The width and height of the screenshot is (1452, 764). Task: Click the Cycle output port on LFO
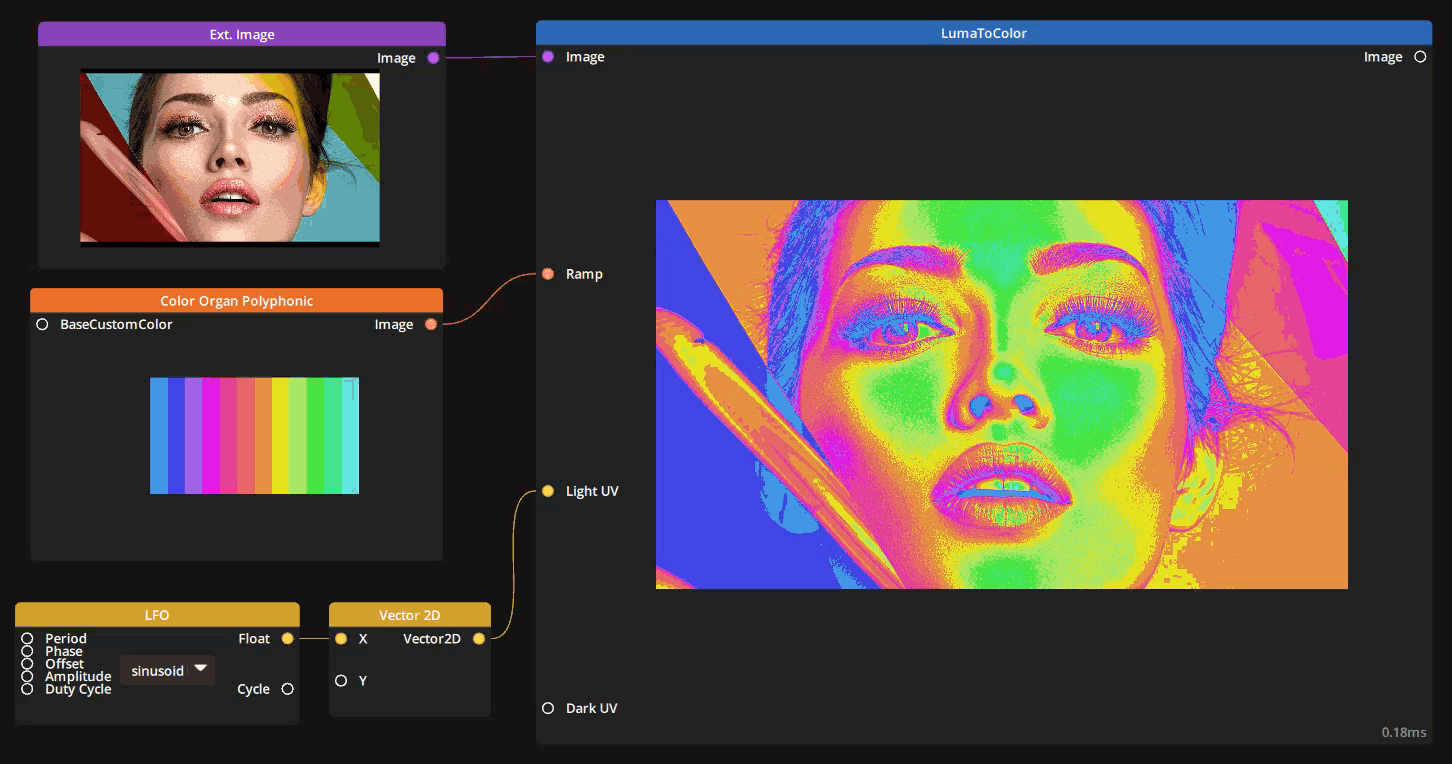288,689
